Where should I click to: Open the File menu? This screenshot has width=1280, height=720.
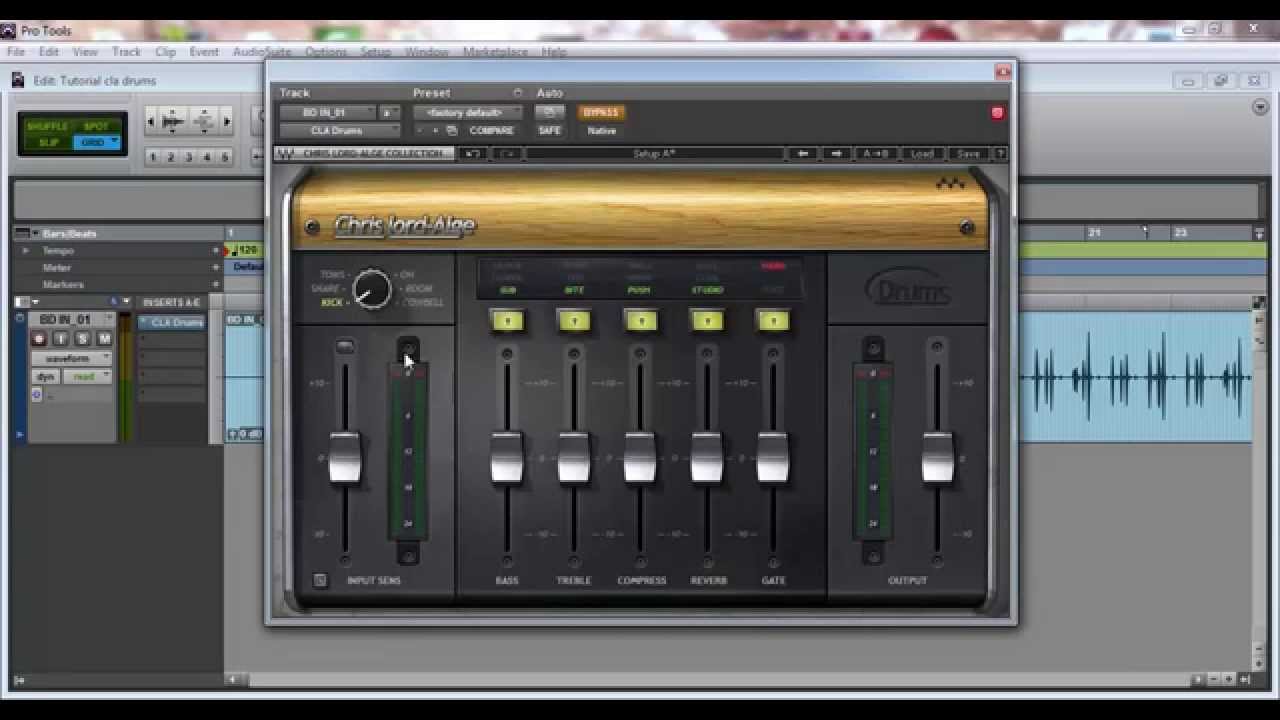click(16, 52)
